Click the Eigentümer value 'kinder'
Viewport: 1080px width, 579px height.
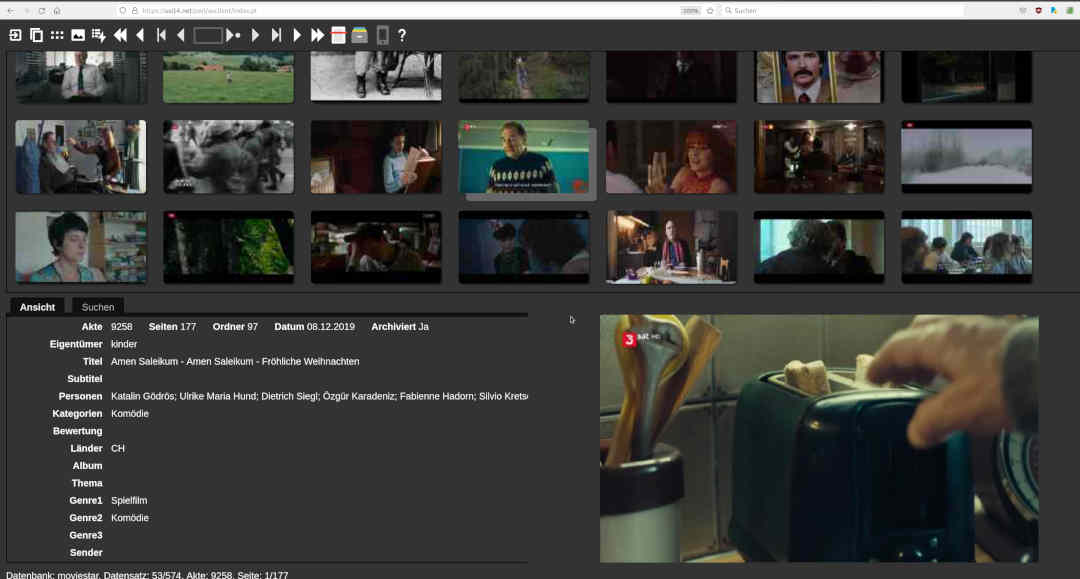pyautogui.click(x=124, y=344)
